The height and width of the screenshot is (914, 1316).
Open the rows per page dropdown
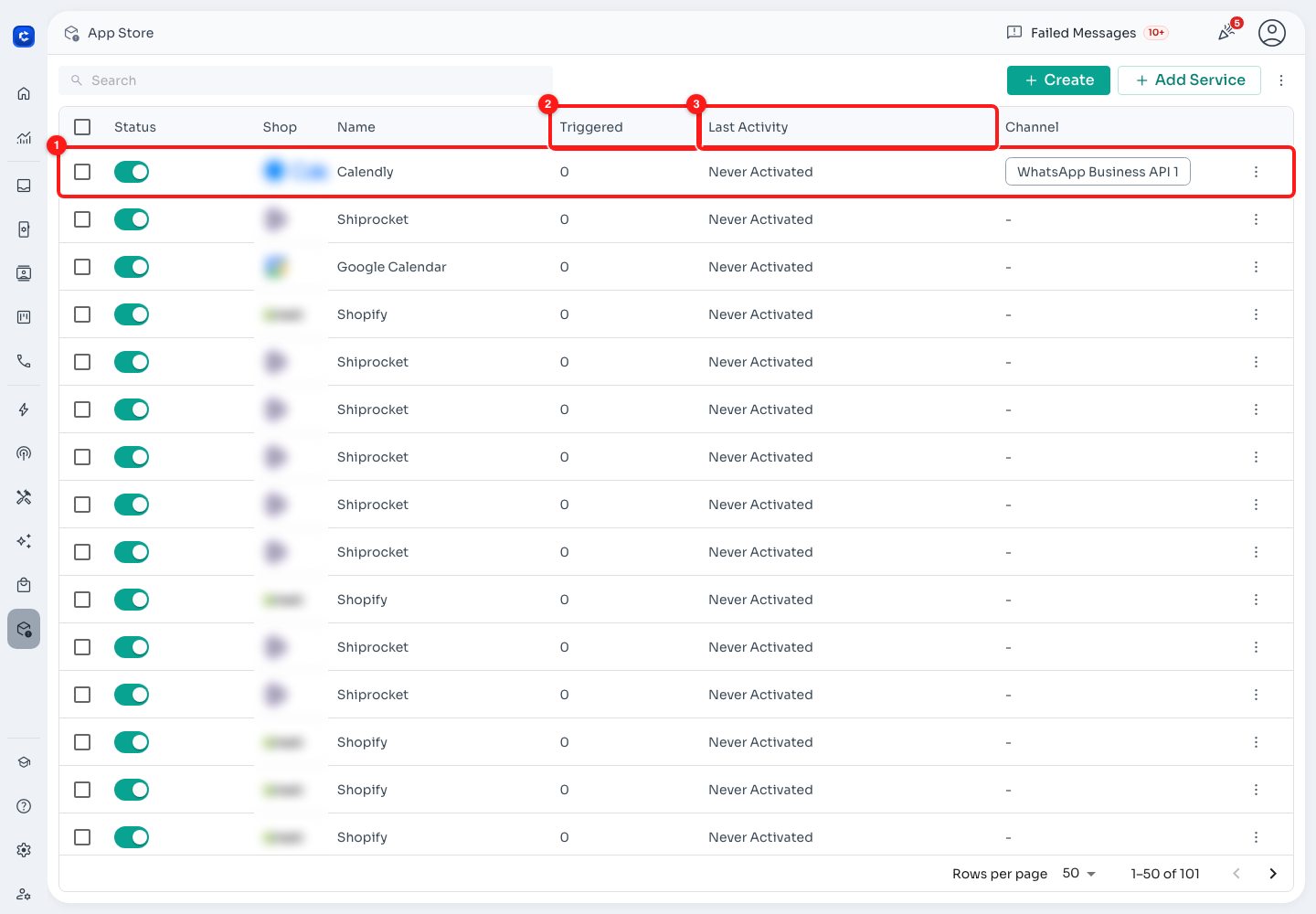(x=1079, y=874)
